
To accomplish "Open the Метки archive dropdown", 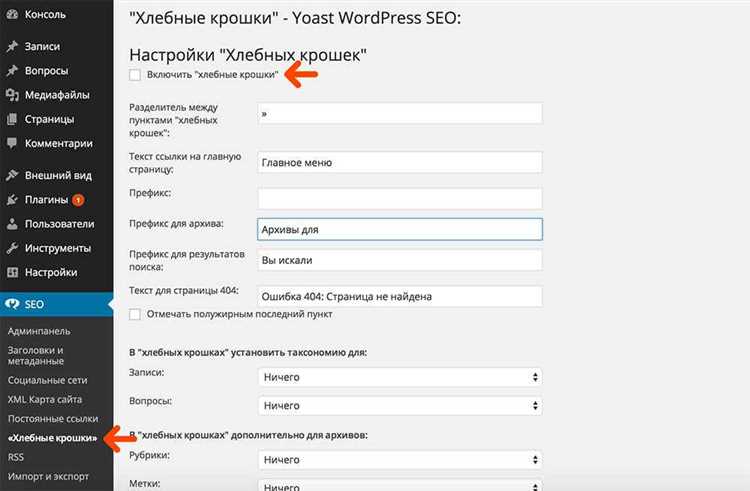I will (x=400, y=485).
